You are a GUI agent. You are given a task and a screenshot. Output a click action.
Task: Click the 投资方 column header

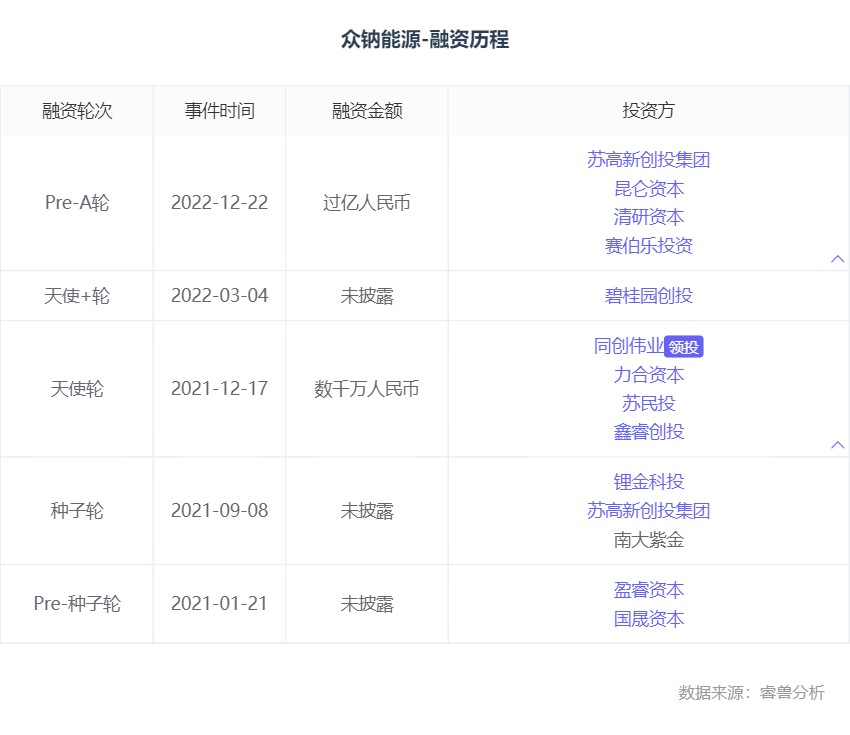(x=648, y=111)
